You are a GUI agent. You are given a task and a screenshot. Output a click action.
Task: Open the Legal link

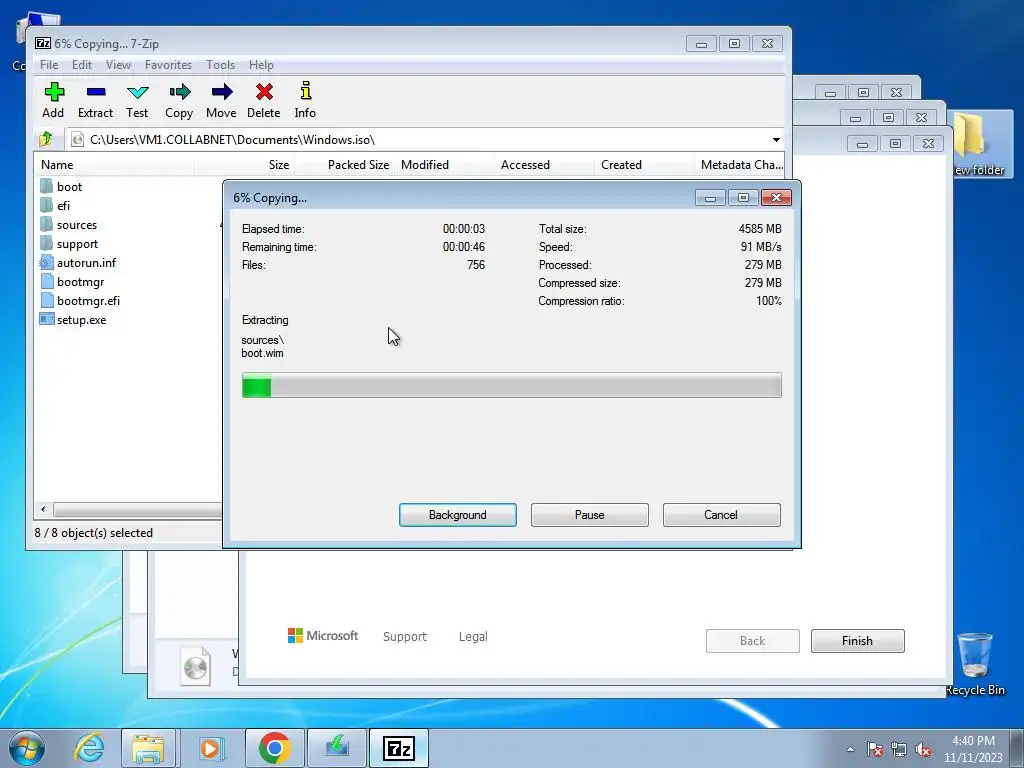(x=473, y=637)
